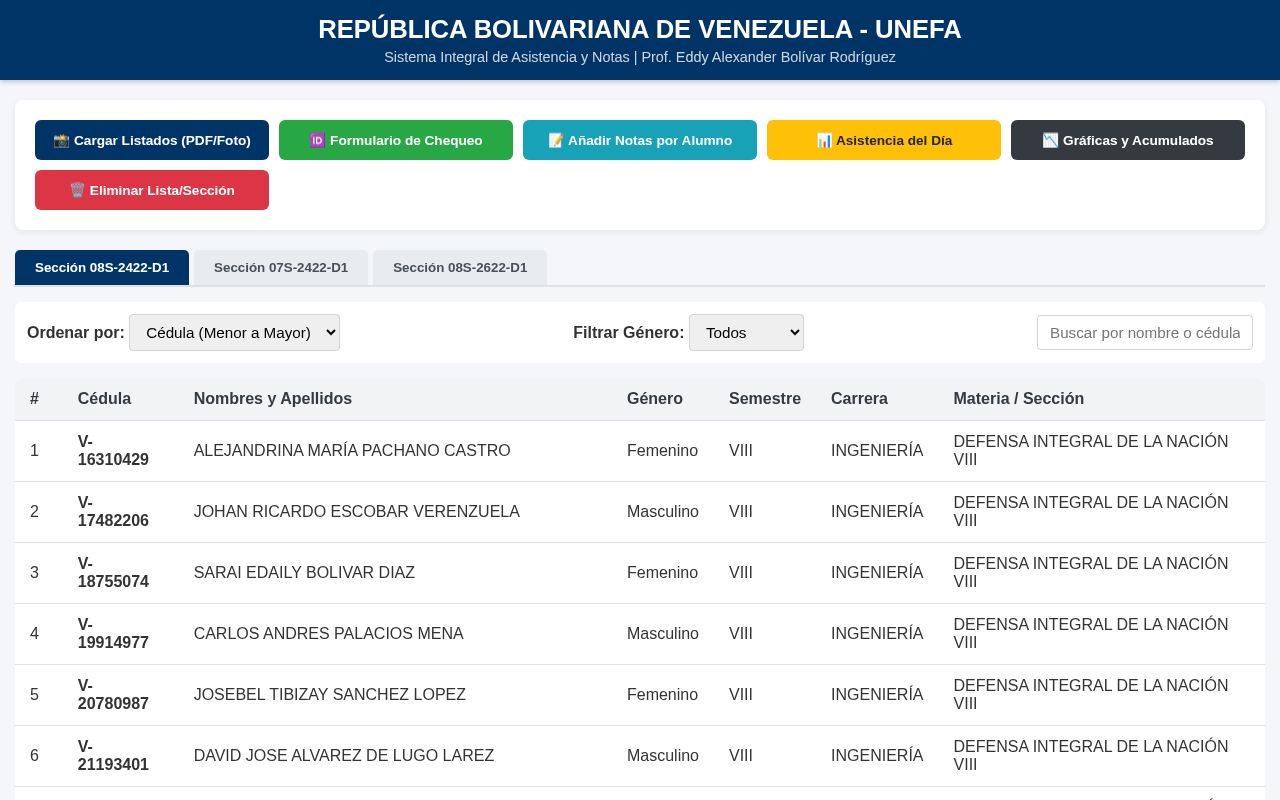
Task: Select ALEJANDRINA MARÍA PACHANO CASTRO name
Action: 352,451
